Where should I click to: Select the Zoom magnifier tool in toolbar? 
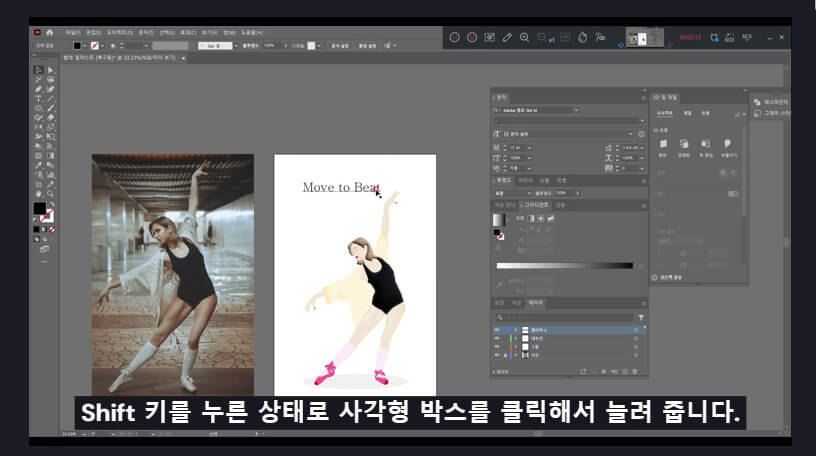[50, 193]
